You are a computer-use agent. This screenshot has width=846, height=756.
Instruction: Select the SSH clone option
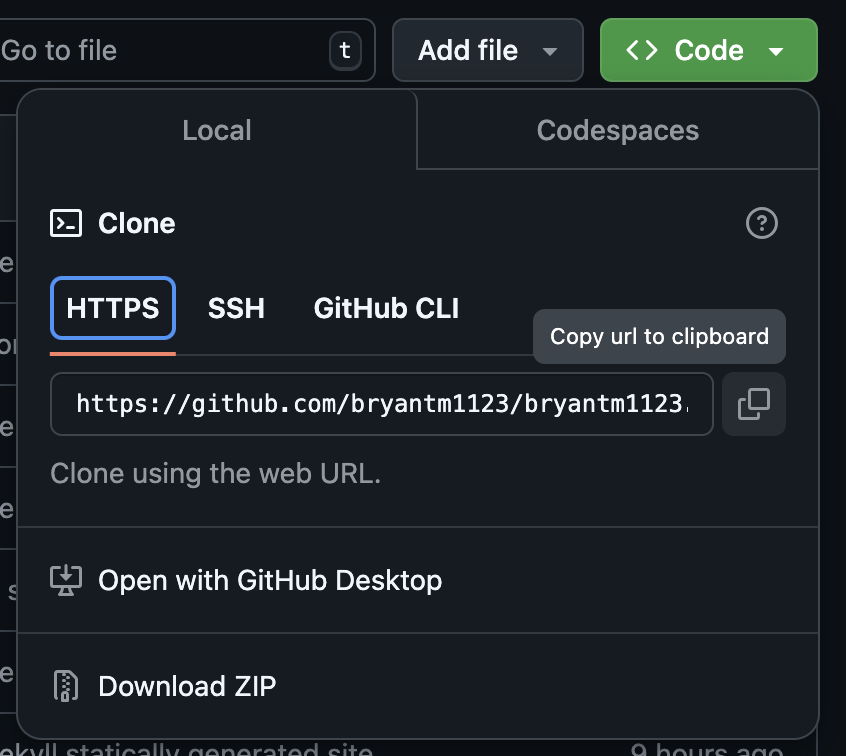236,308
